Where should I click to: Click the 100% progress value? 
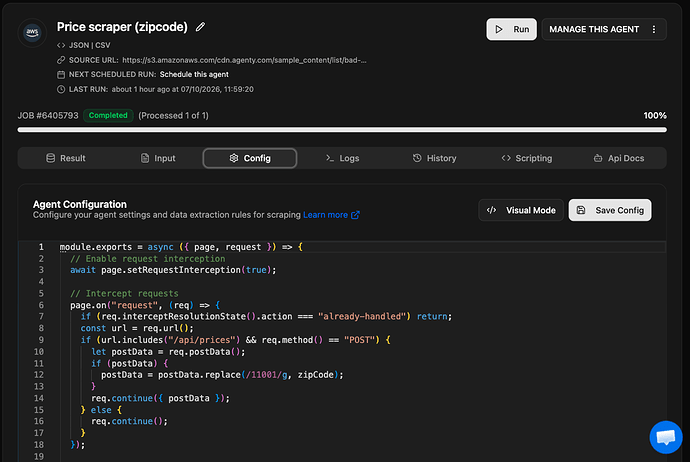click(655, 115)
